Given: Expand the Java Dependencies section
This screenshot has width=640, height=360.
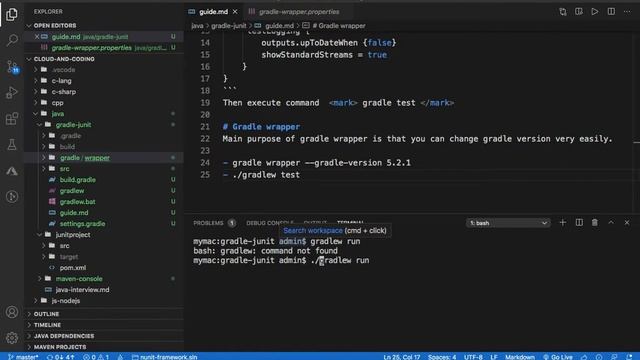Looking at the screenshot, I should point(104,336).
